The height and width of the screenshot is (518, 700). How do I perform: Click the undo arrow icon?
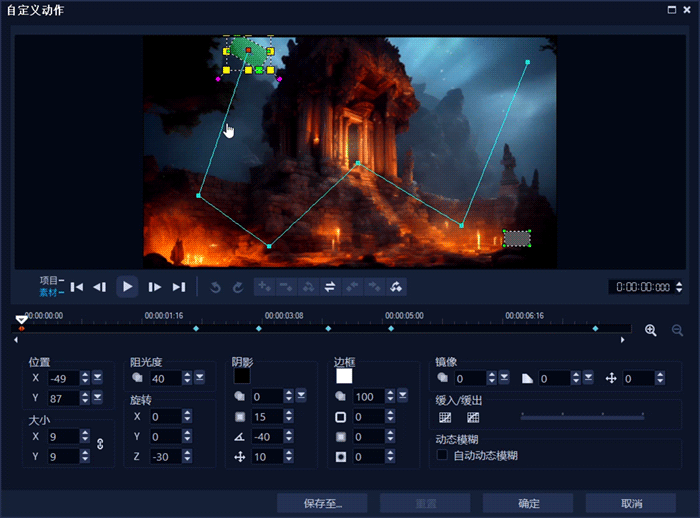(215, 287)
